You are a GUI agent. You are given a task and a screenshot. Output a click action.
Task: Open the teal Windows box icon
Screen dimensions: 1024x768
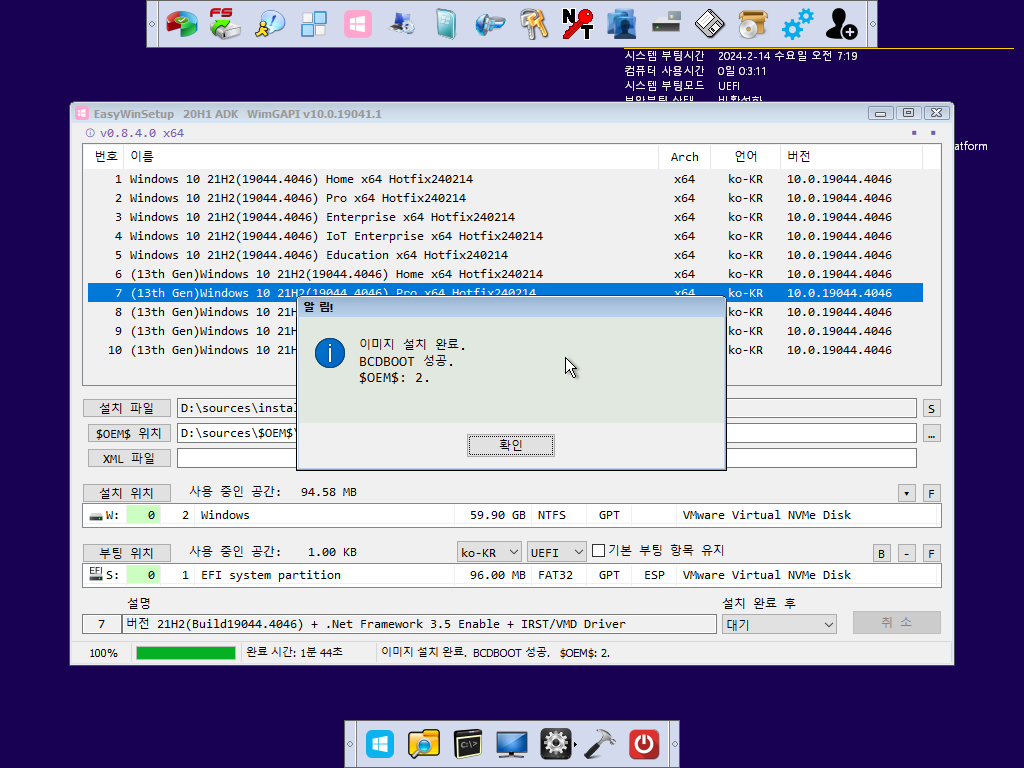[445, 24]
